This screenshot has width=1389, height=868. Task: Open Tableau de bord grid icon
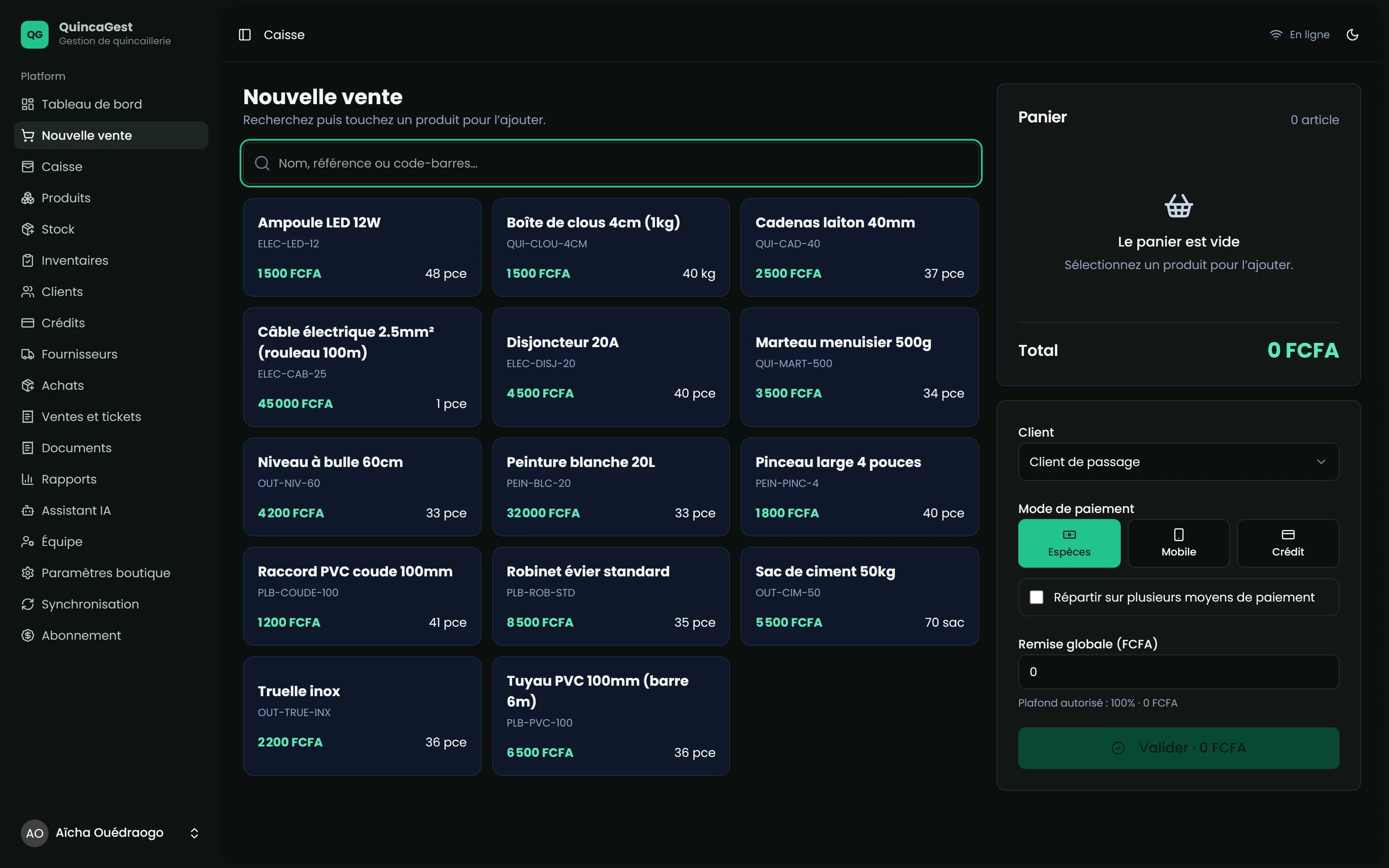pyautogui.click(x=27, y=105)
